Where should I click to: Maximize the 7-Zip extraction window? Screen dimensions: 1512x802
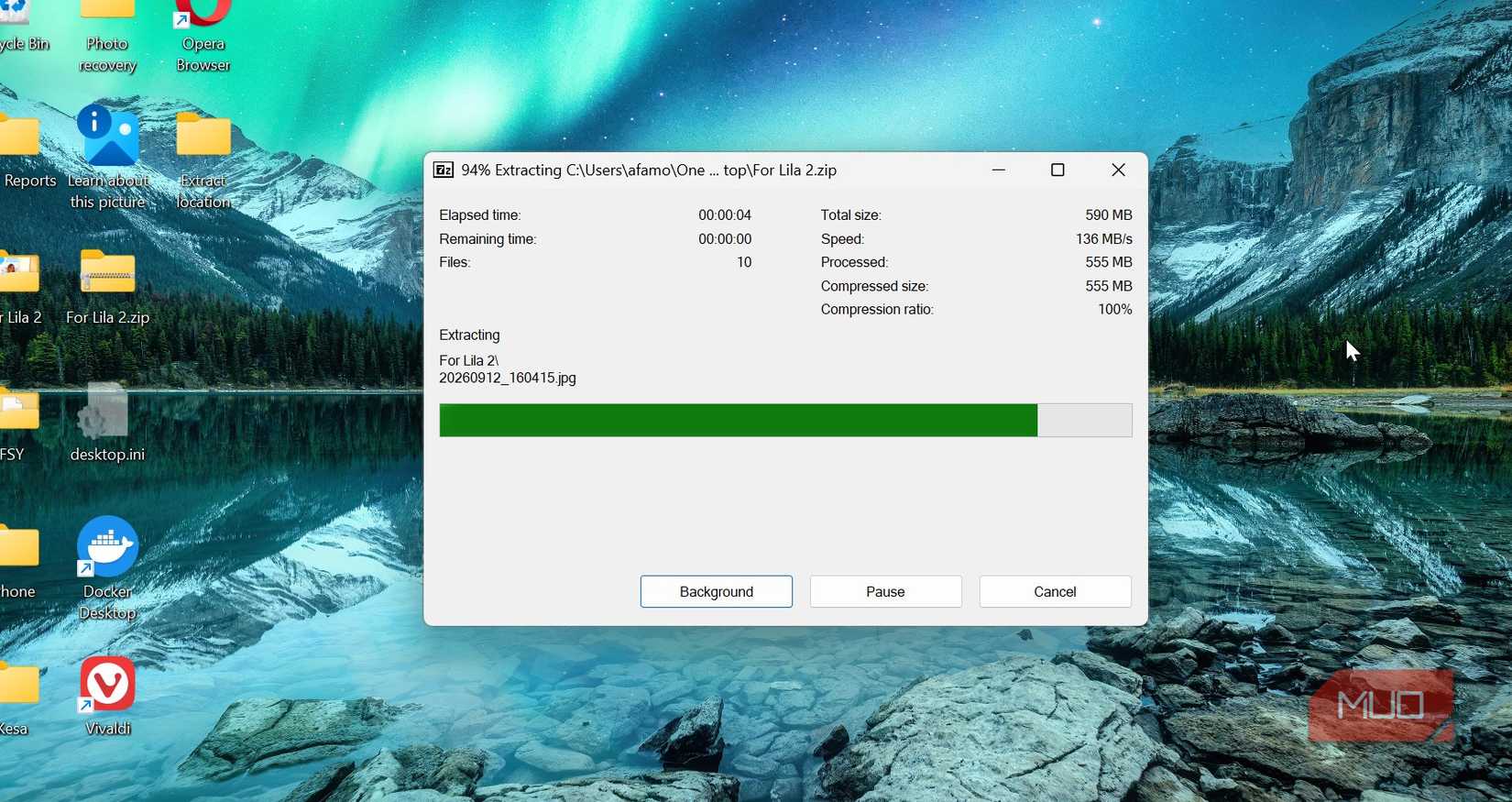[x=1057, y=170]
